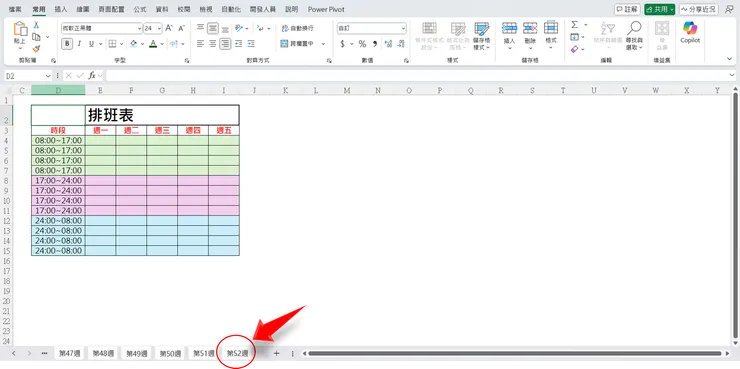The image size is (740, 369).
Task: Click the 自動換行 wrap text button
Action: tap(297, 28)
